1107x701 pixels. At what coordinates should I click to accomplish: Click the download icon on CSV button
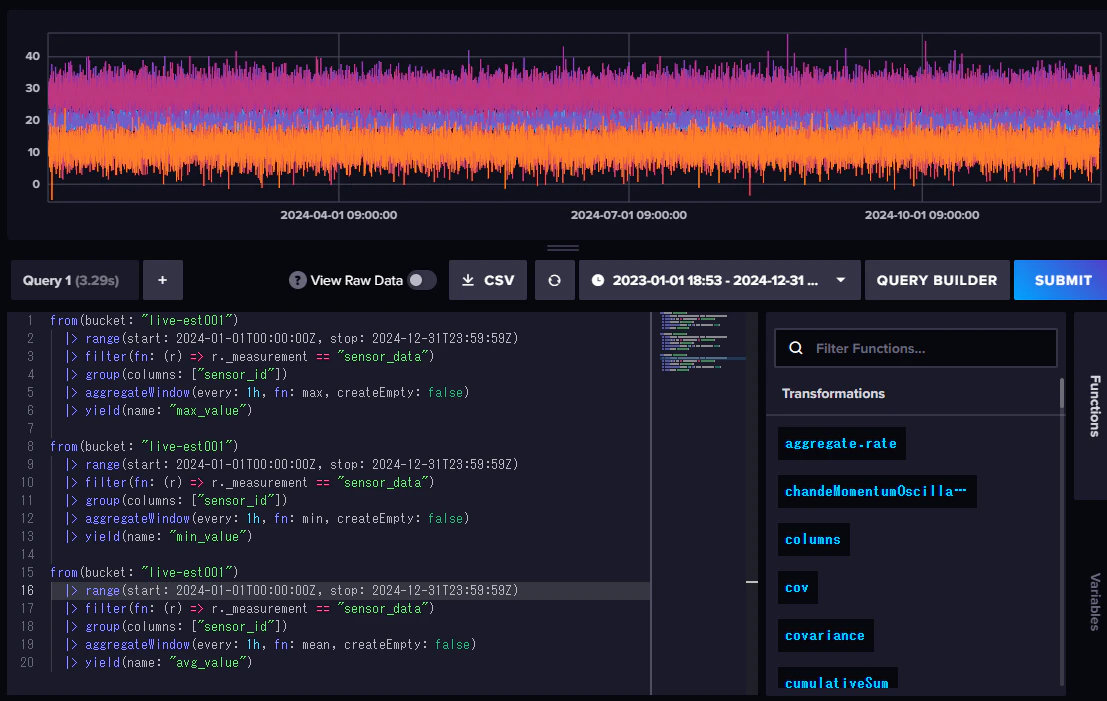pos(467,280)
